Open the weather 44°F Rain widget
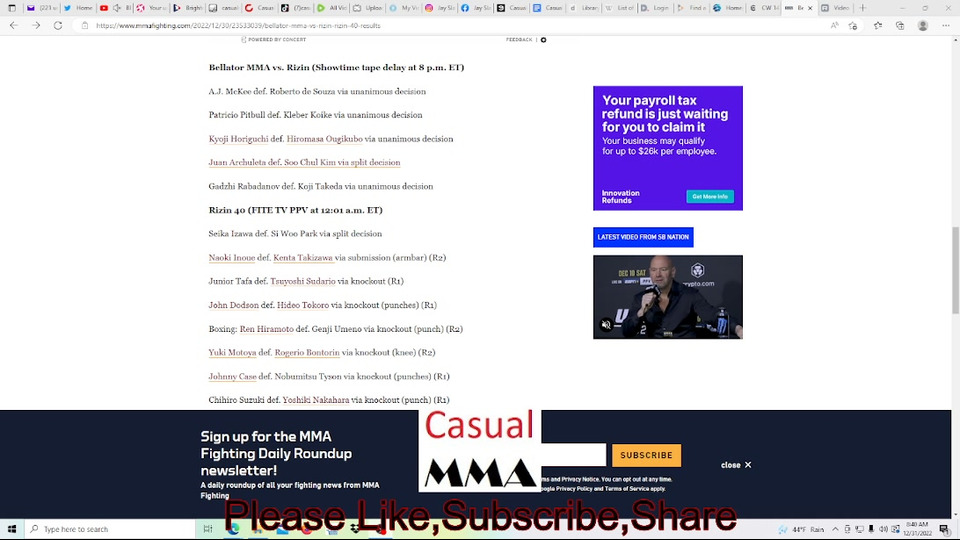 pos(801,529)
